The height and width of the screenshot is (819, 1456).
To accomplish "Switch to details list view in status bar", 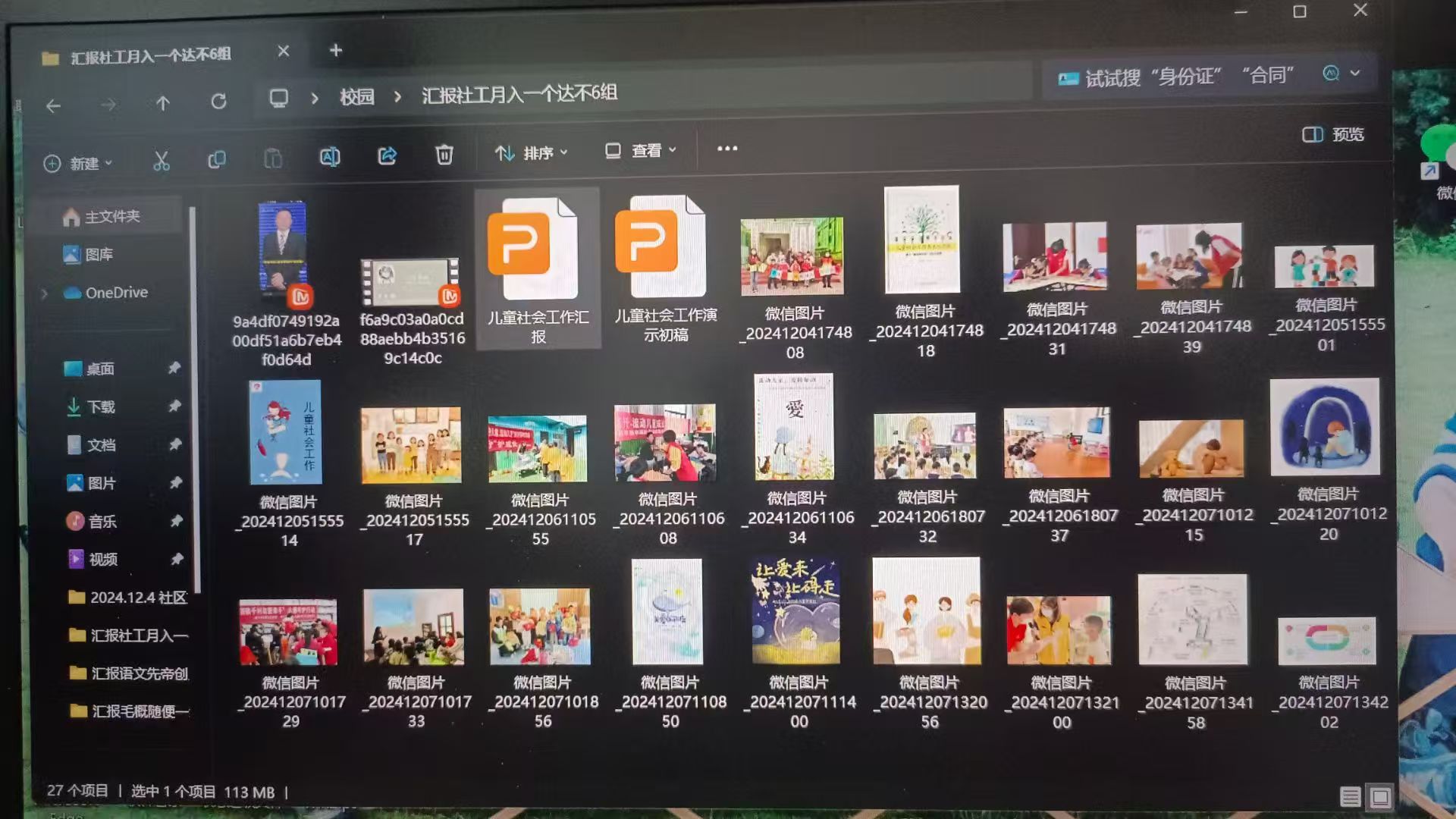I will pos(1350,797).
